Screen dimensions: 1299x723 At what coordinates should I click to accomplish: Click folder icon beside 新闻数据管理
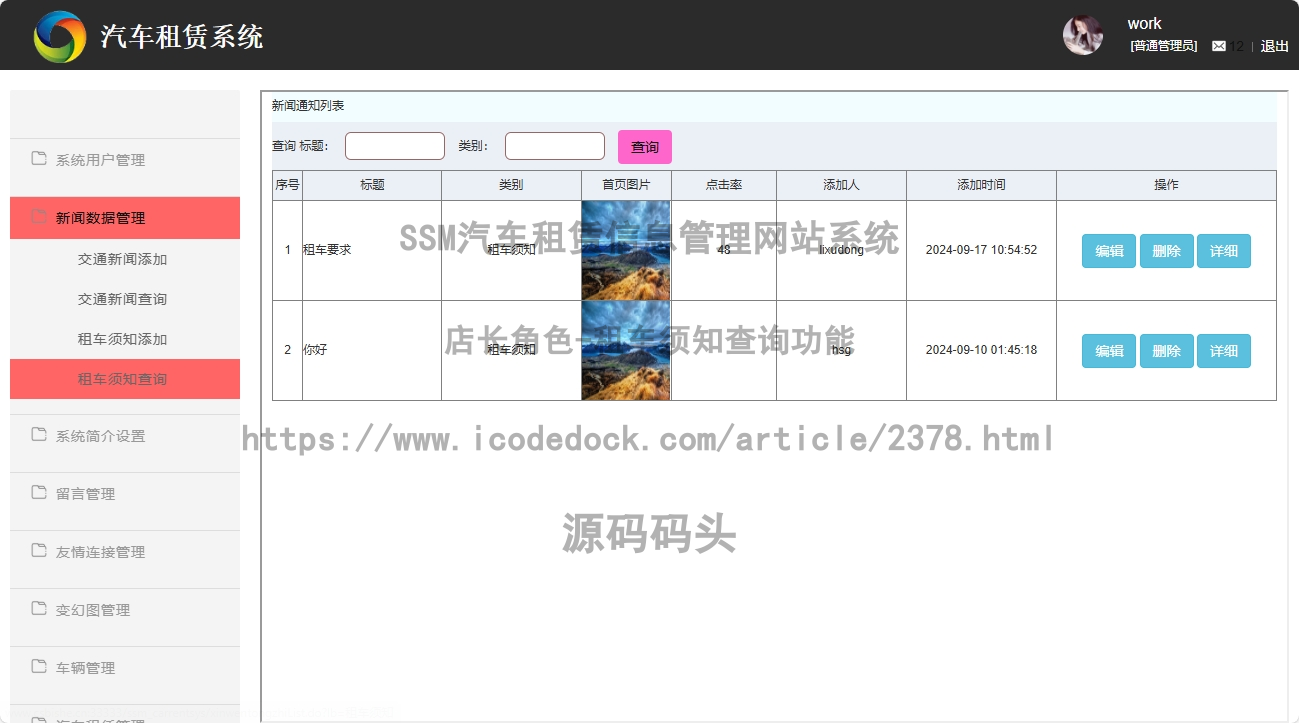click(39, 216)
